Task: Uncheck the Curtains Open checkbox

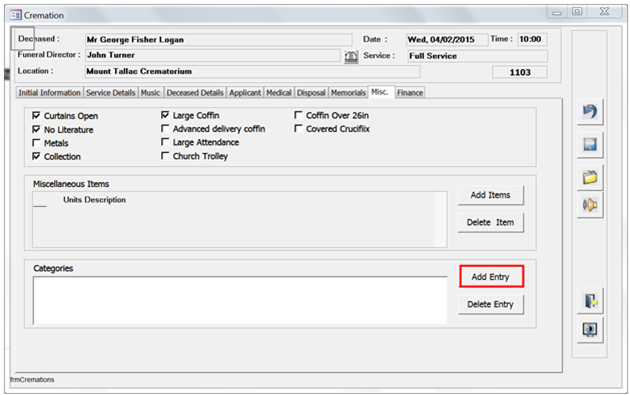Action: coord(36,116)
